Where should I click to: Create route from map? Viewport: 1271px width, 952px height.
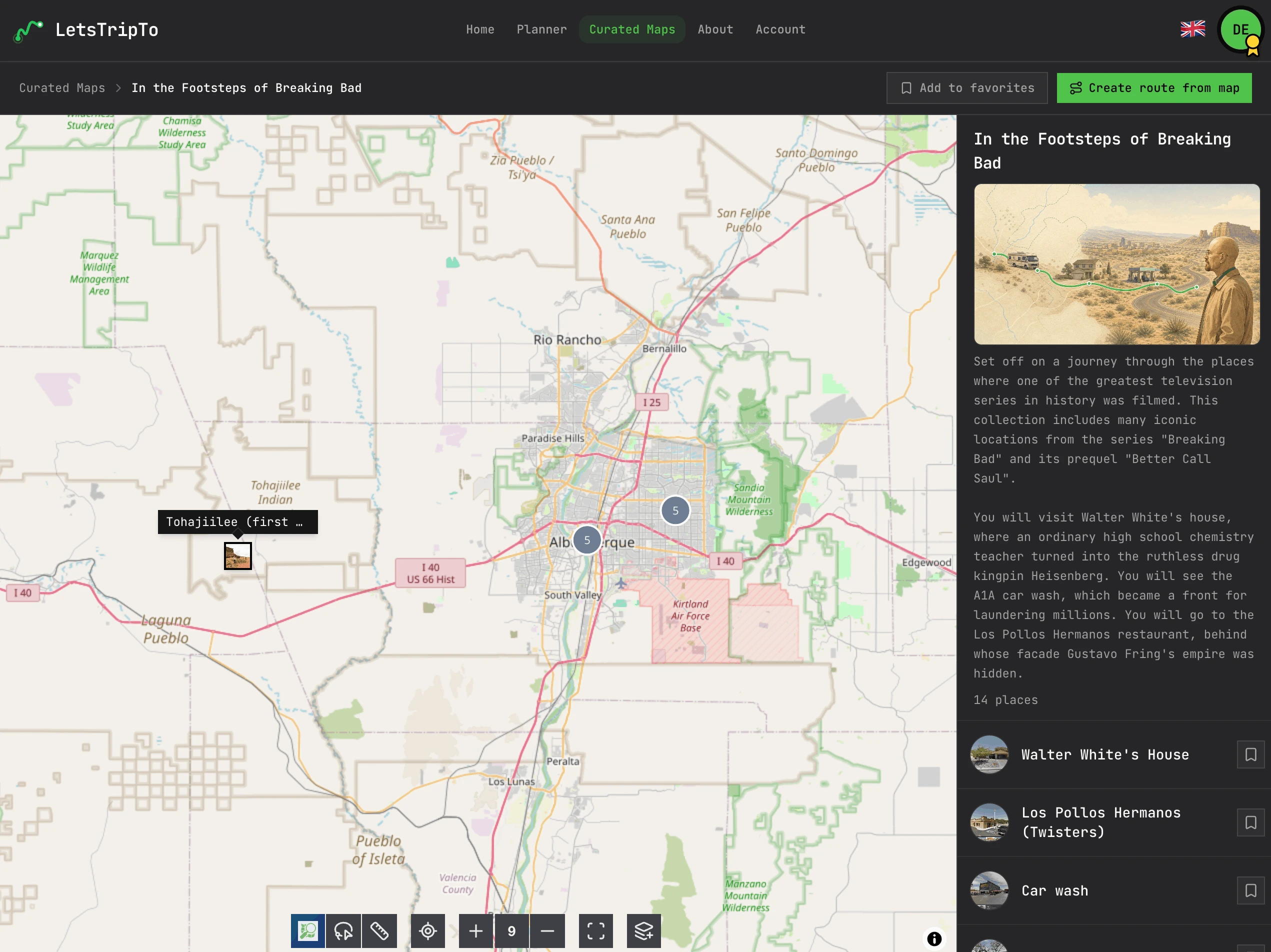1154,88
